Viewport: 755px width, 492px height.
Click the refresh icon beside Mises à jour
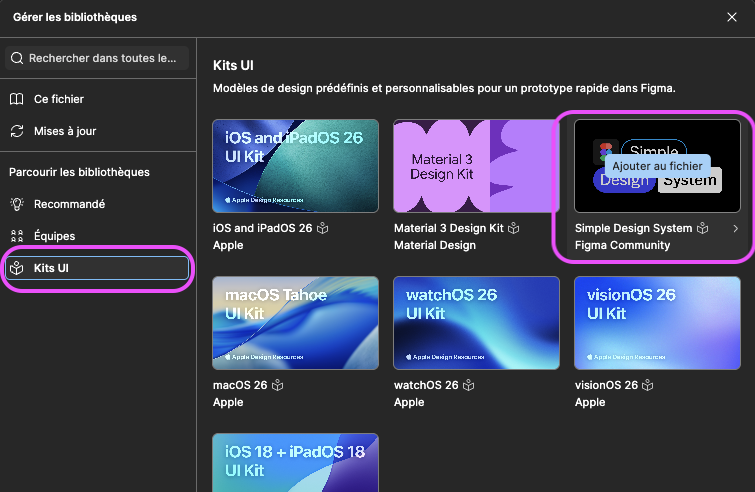pos(17,131)
